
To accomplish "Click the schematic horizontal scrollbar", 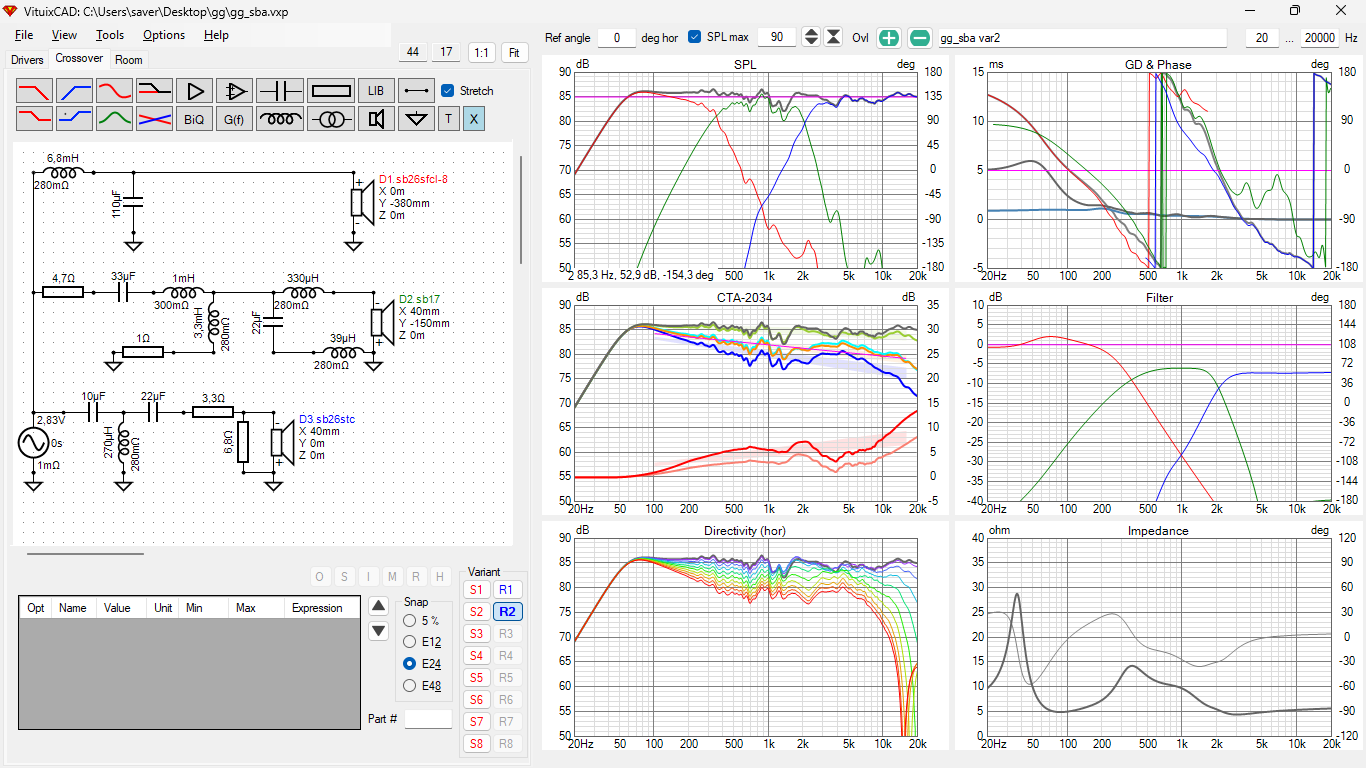I will [x=85, y=552].
